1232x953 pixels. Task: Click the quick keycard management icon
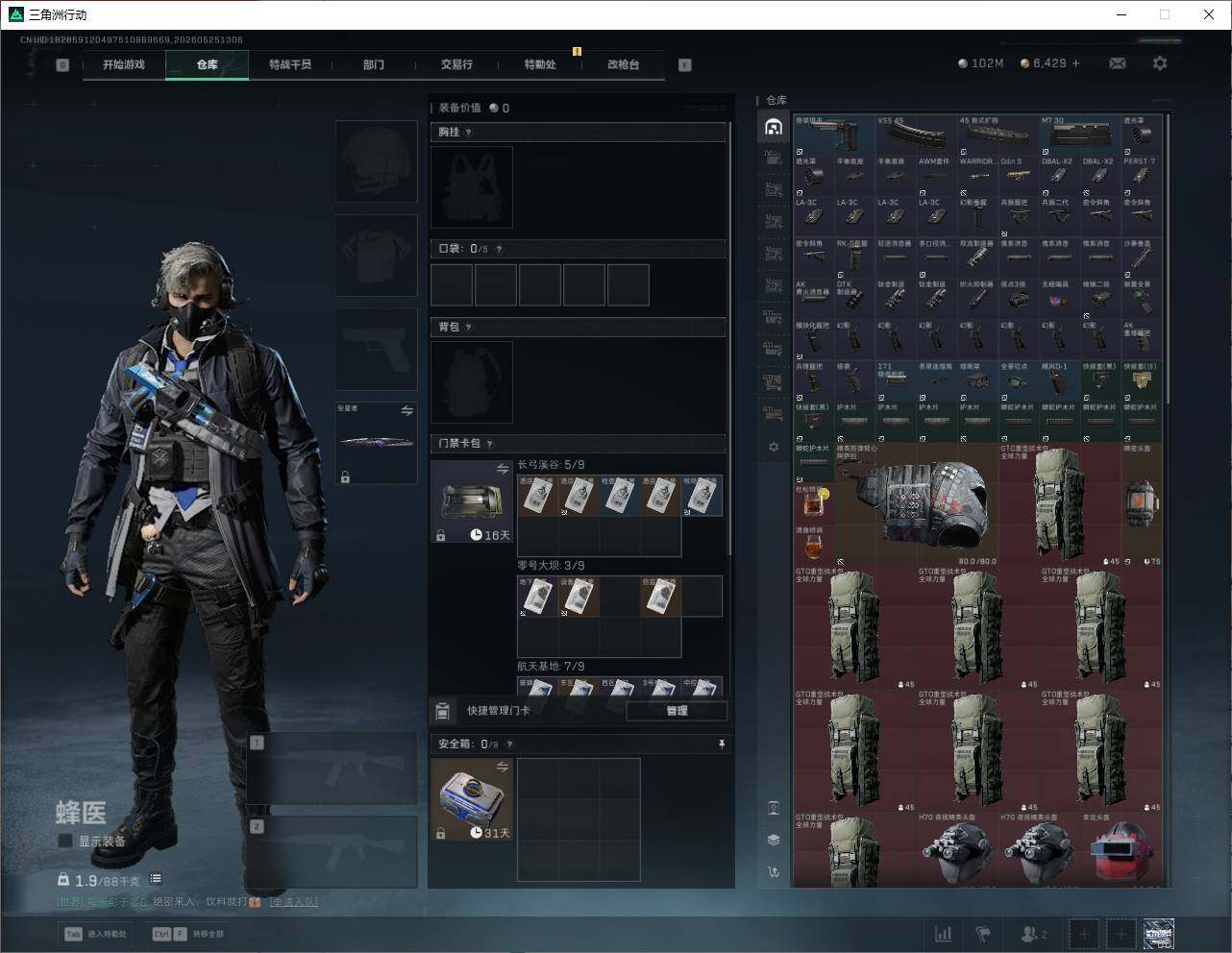pos(443,711)
